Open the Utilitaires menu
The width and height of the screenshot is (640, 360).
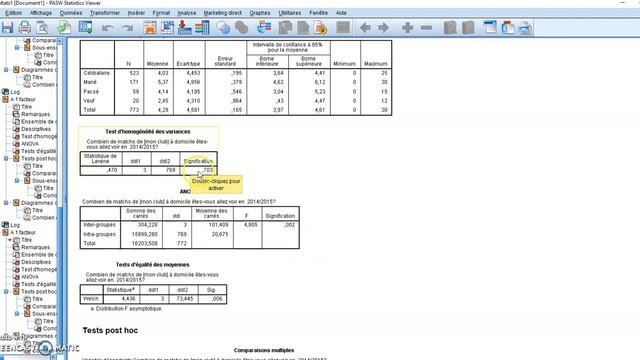coord(289,13)
